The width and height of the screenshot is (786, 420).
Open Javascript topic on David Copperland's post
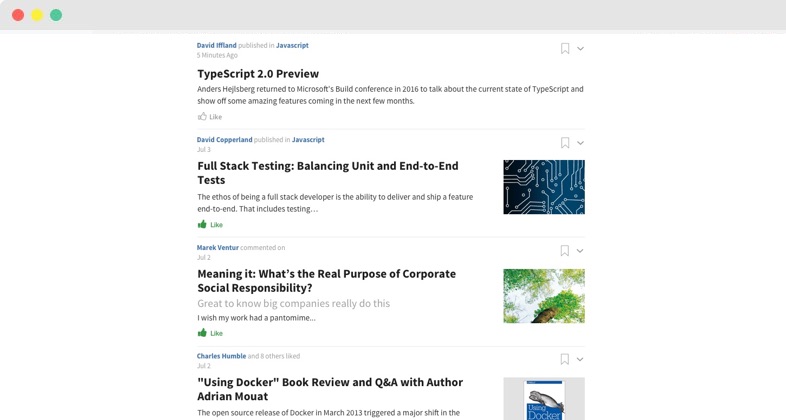coord(308,140)
